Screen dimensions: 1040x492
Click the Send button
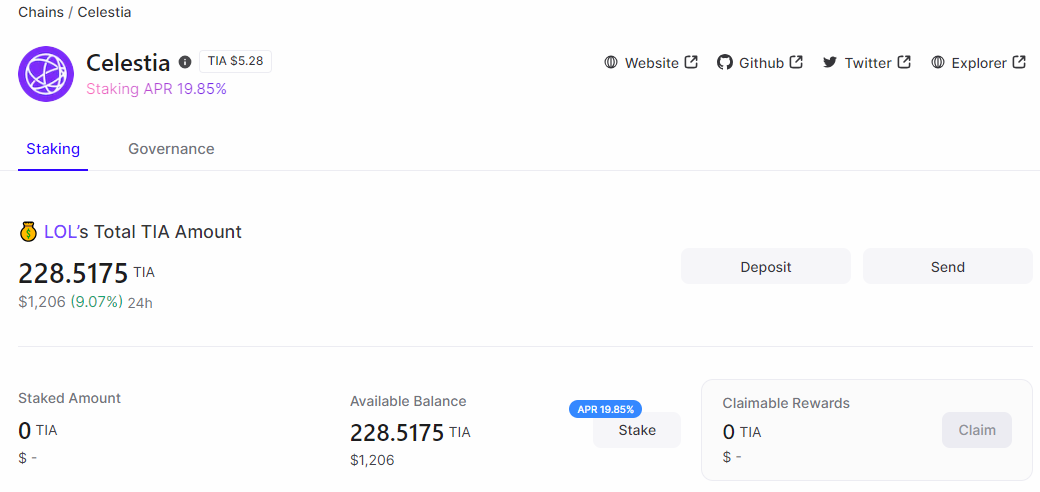point(948,267)
